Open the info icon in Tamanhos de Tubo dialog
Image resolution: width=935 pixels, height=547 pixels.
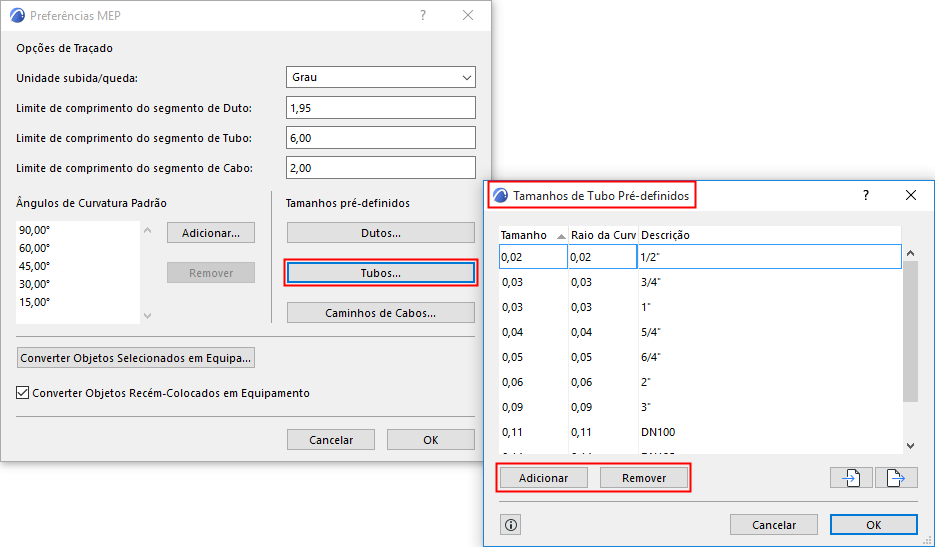(511, 525)
